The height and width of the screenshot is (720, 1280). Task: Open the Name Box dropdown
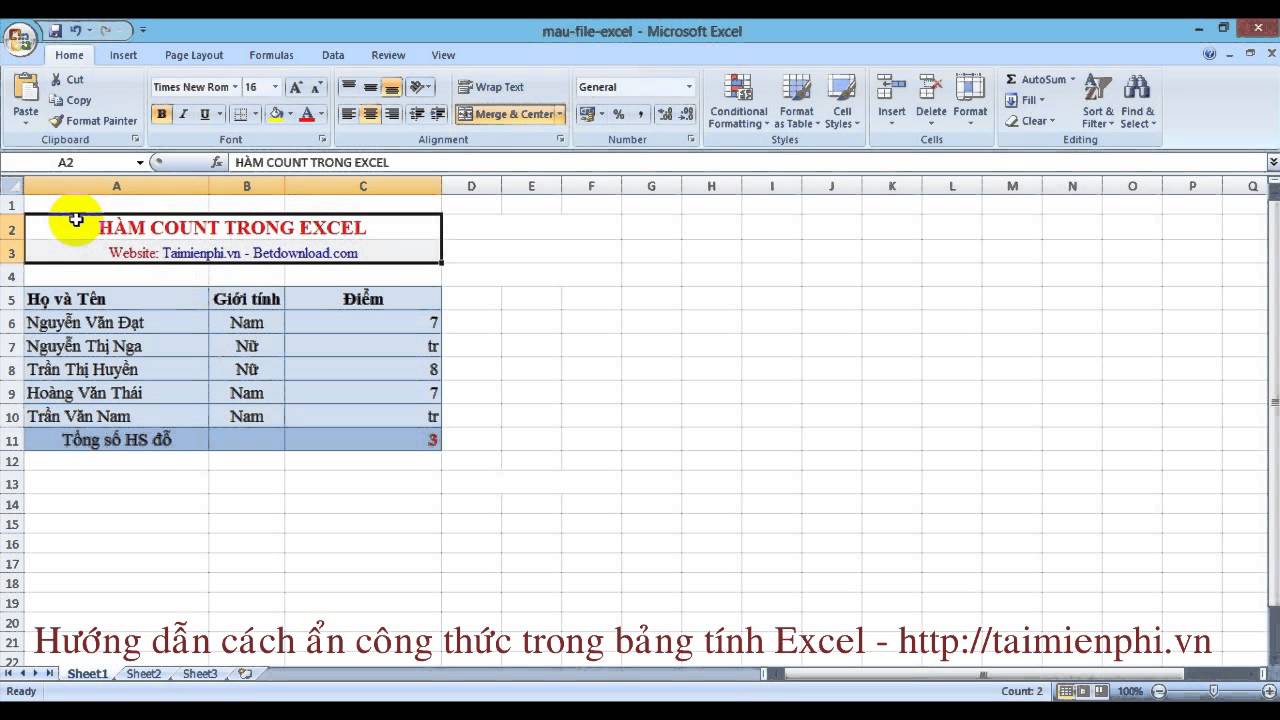point(140,162)
